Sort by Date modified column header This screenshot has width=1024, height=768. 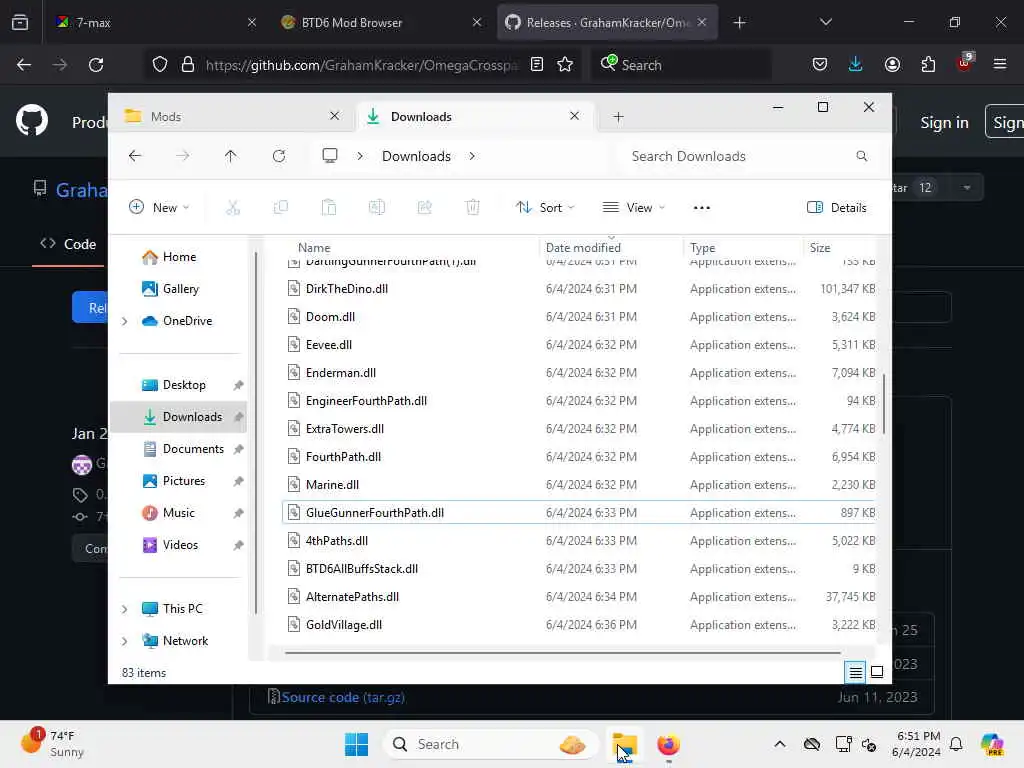click(x=583, y=248)
